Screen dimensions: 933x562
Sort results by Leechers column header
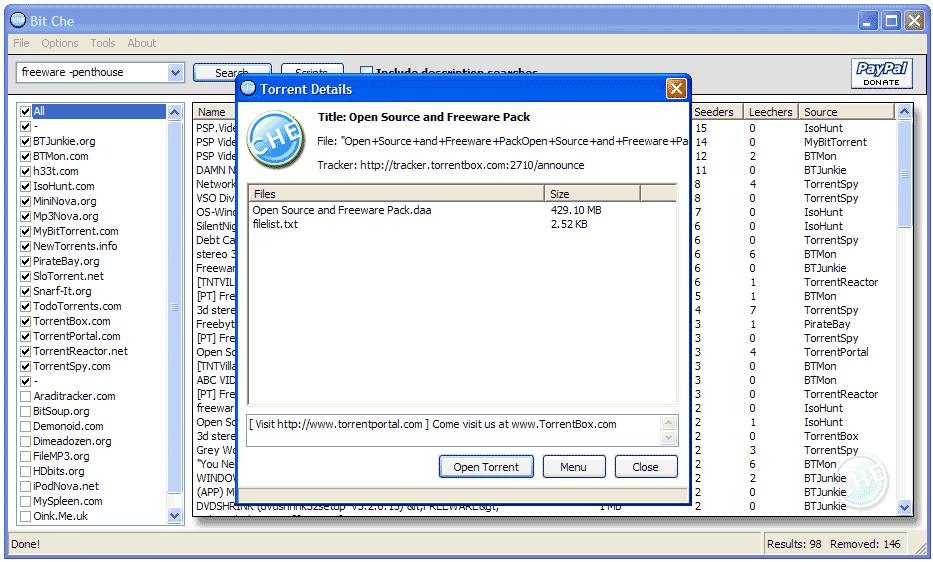click(x=771, y=112)
